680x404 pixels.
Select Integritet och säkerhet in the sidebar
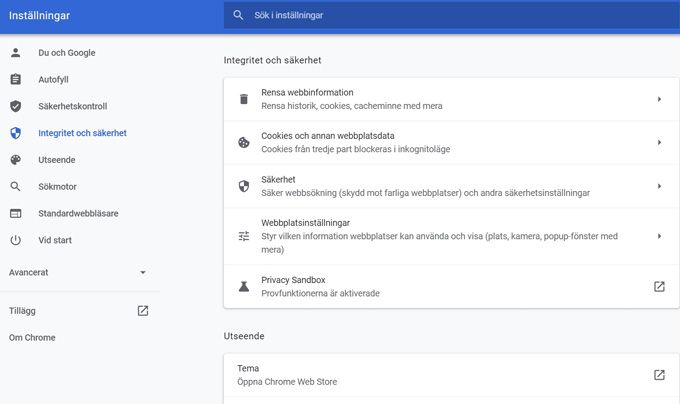[x=82, y=133]
